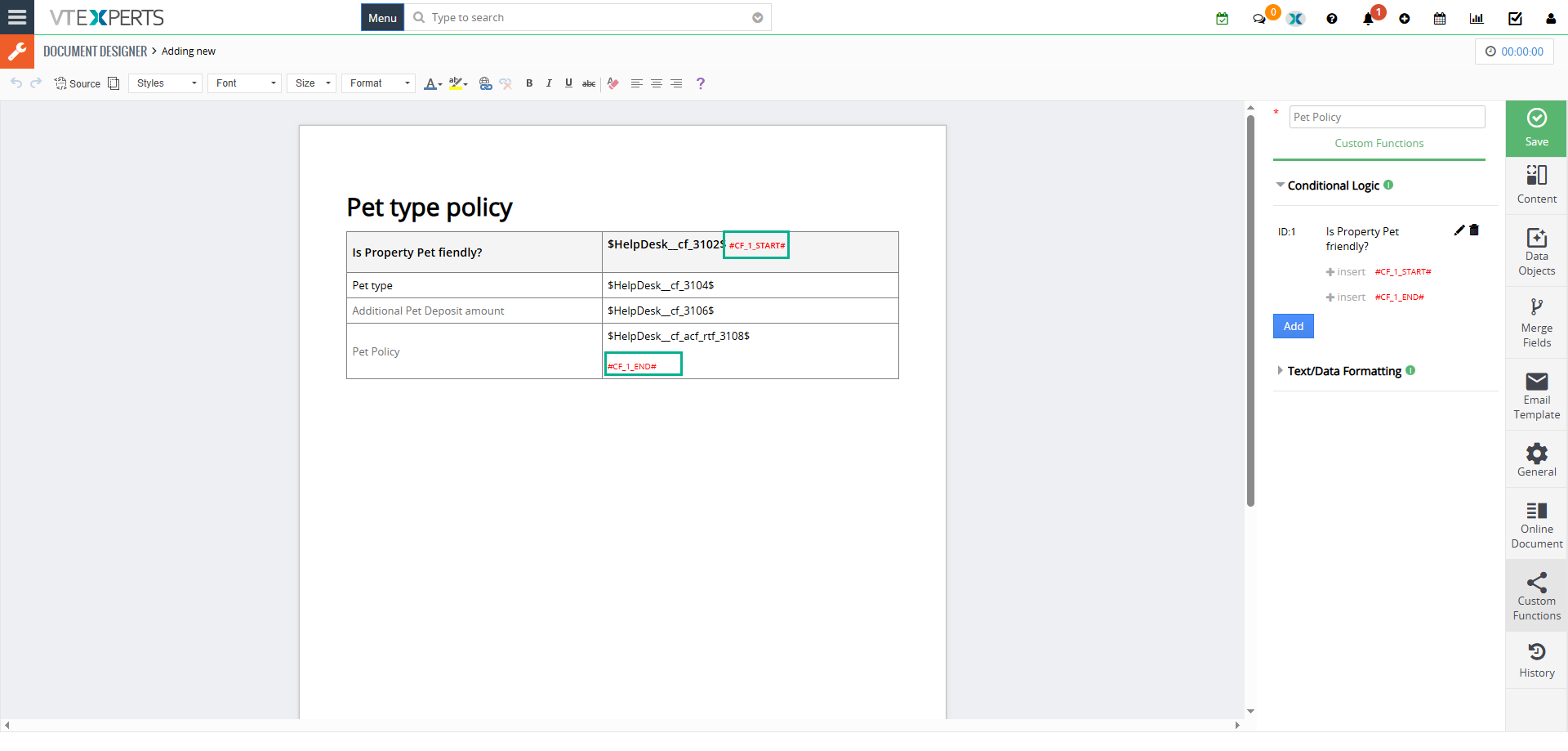Image resolution: width=1568 pixels, height=751 pixels.
Task: Edit condition ID:1 with pencil icon
Action: pos(1459,230)
